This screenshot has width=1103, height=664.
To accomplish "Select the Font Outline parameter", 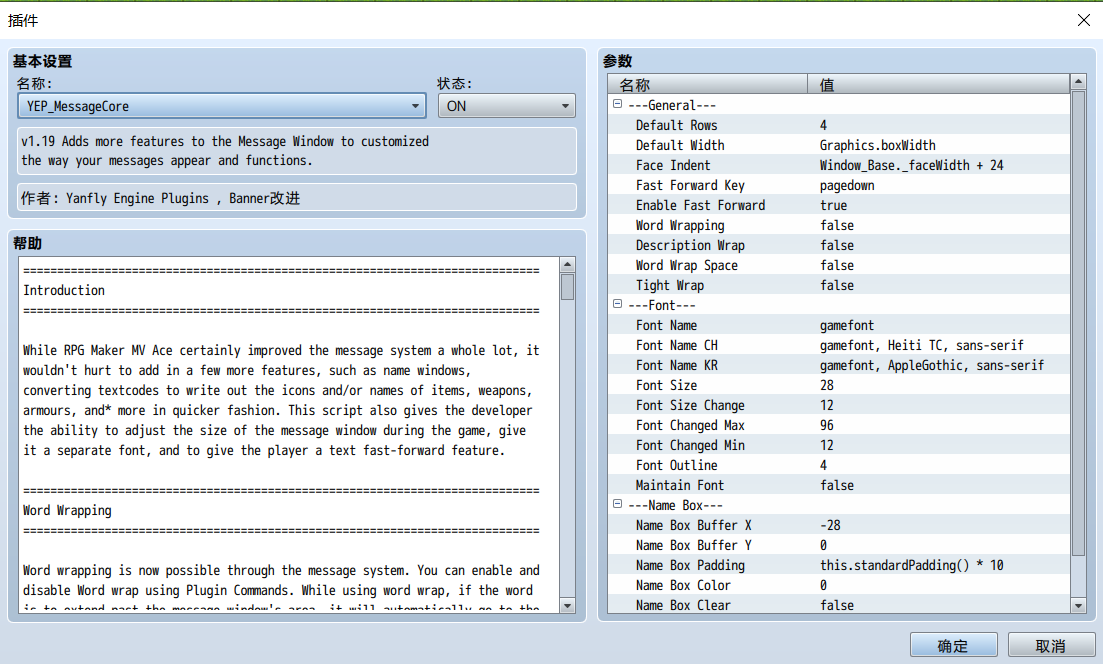I will [839, 465].
